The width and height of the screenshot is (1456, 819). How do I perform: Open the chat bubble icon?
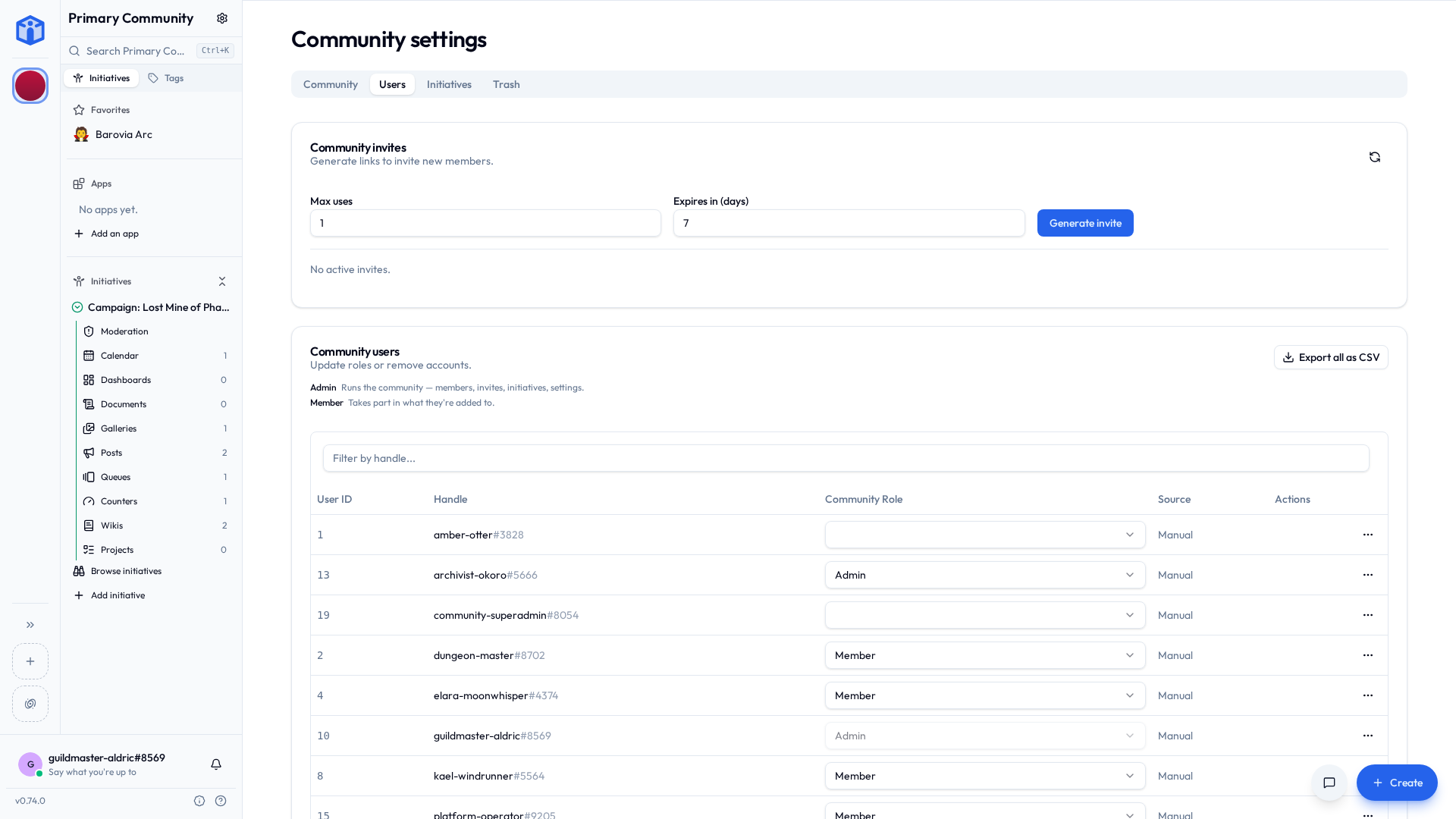pos(1329,783)
